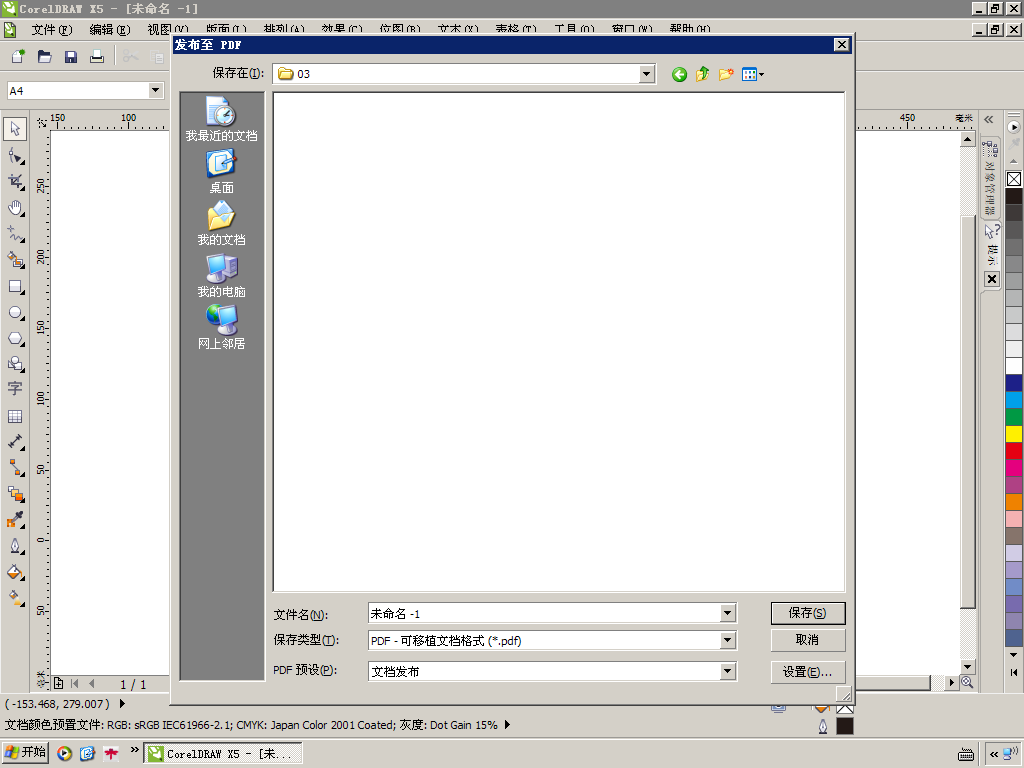Select the Ellipse tool
Viewport: 1024px width, 768px height.
pyautogui.click(x=16, y=313)
